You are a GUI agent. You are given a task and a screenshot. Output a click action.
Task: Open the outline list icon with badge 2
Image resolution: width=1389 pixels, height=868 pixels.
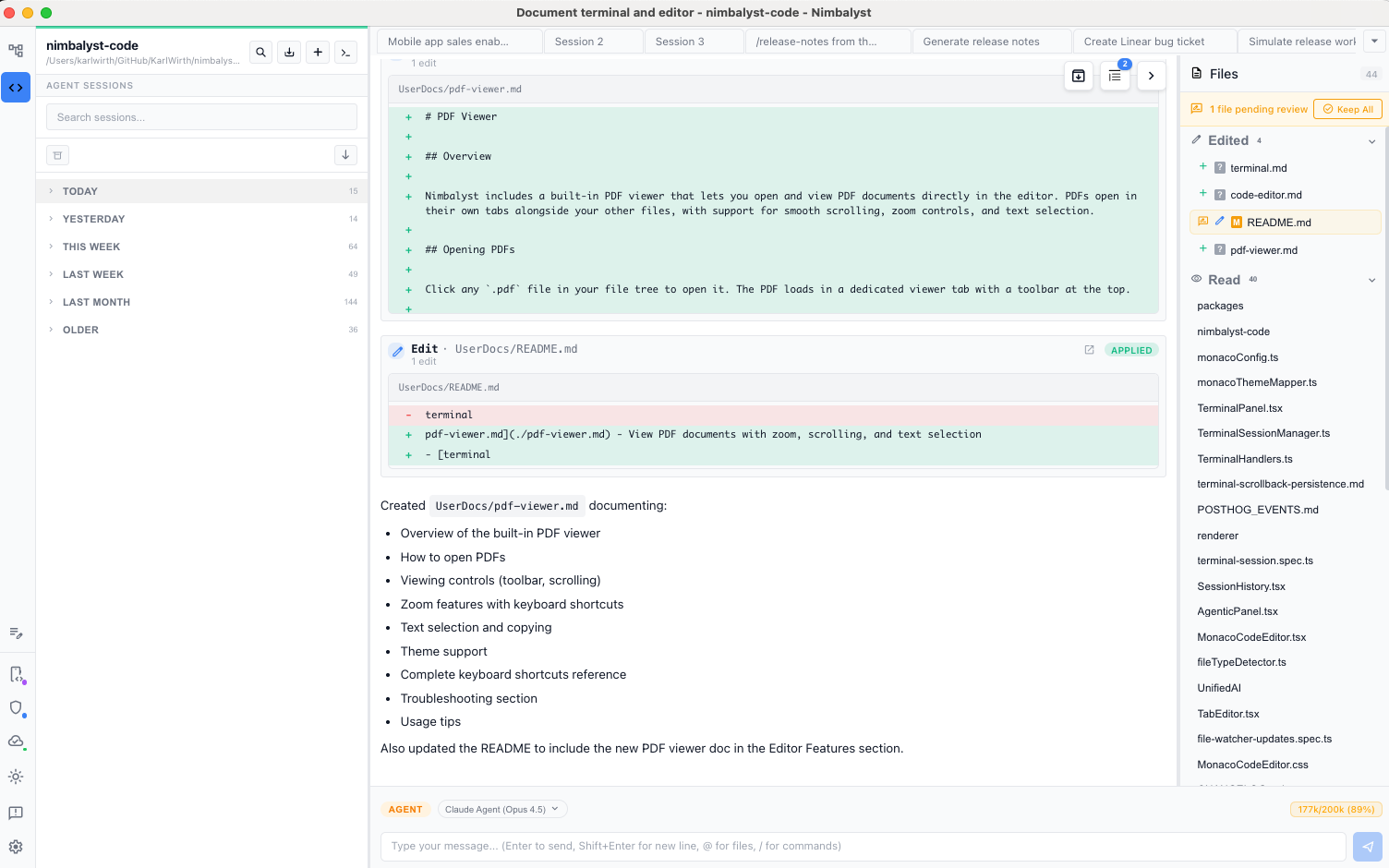[1115, 76]
